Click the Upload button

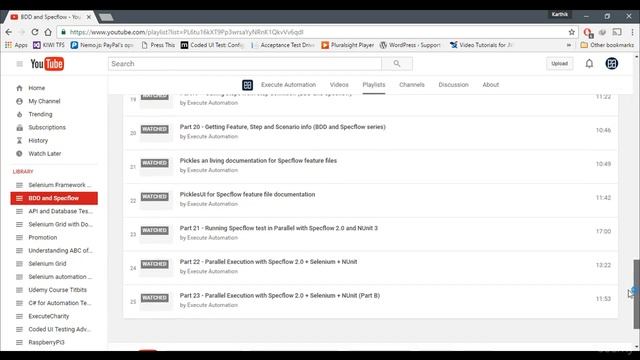tap(559, 64)
